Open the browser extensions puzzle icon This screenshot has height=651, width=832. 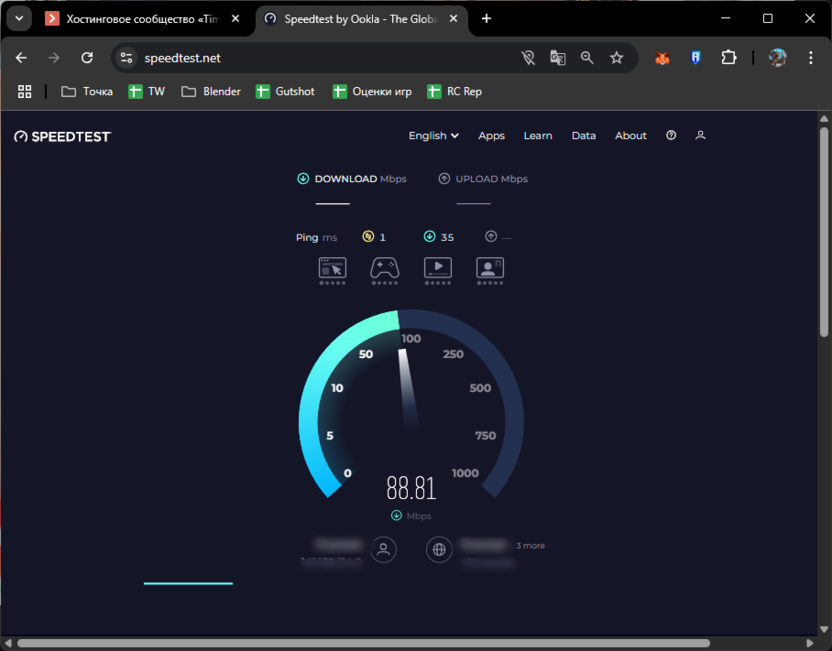729,58
